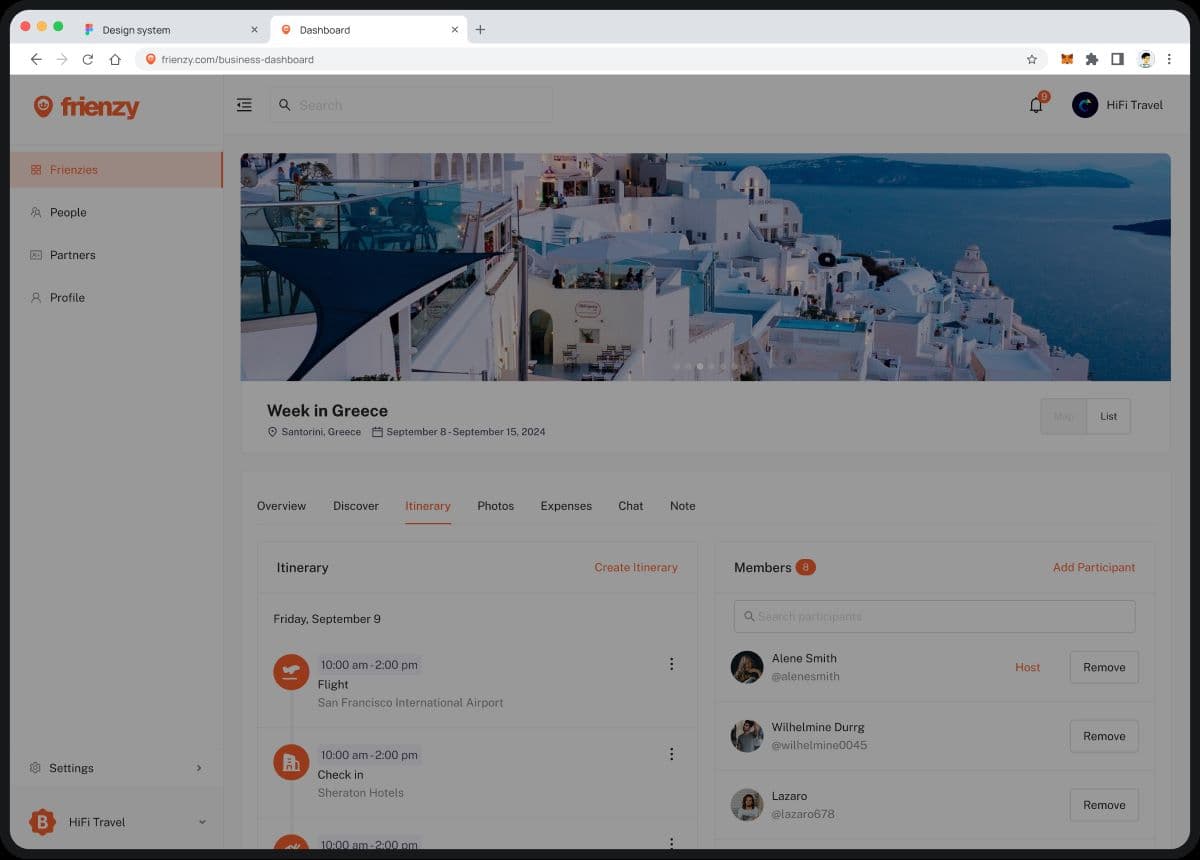Close the Dashboard browser tab
This screenshot has width=1200, height=860.
[455, 30]
